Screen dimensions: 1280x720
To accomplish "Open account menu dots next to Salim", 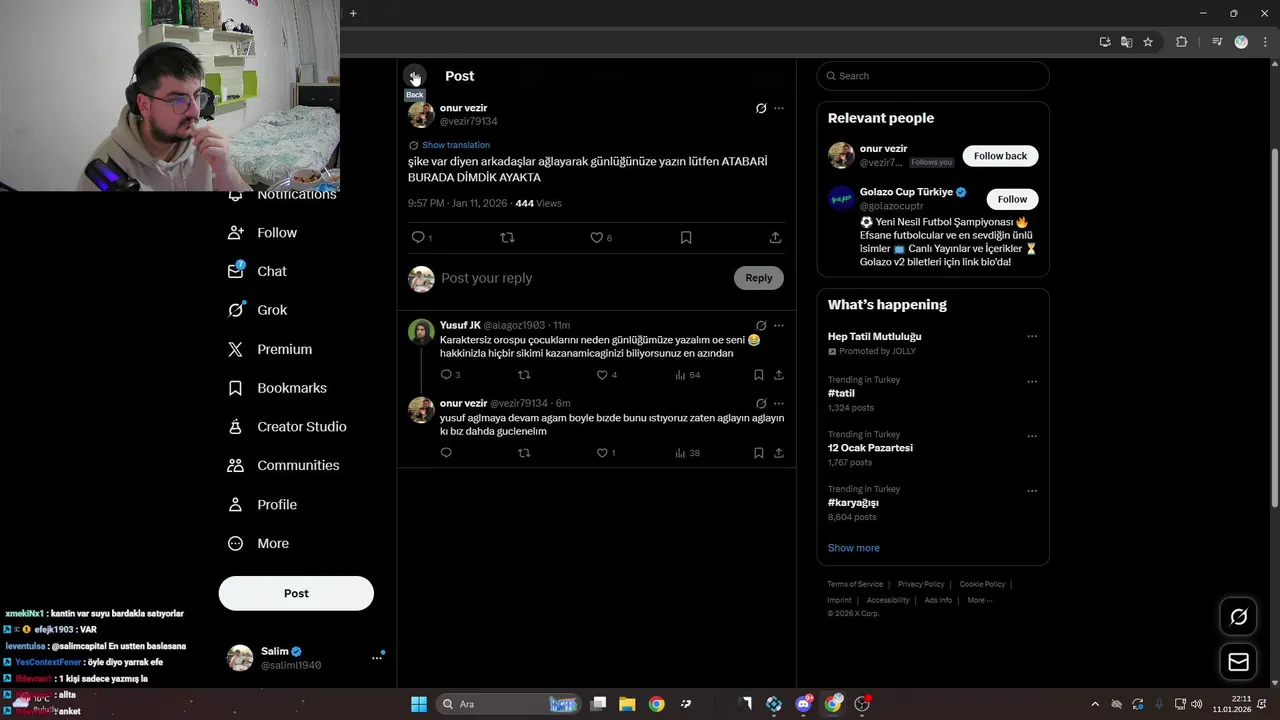I will tap(377, 657).
